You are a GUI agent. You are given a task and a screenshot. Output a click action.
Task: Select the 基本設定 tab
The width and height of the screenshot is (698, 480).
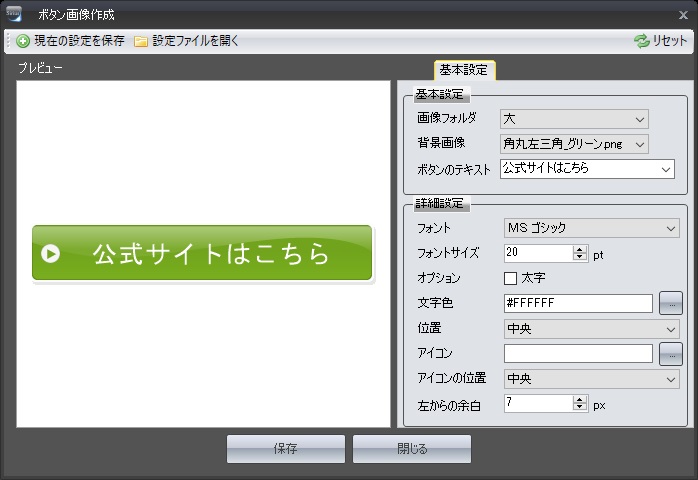click(x=464, y=70)
